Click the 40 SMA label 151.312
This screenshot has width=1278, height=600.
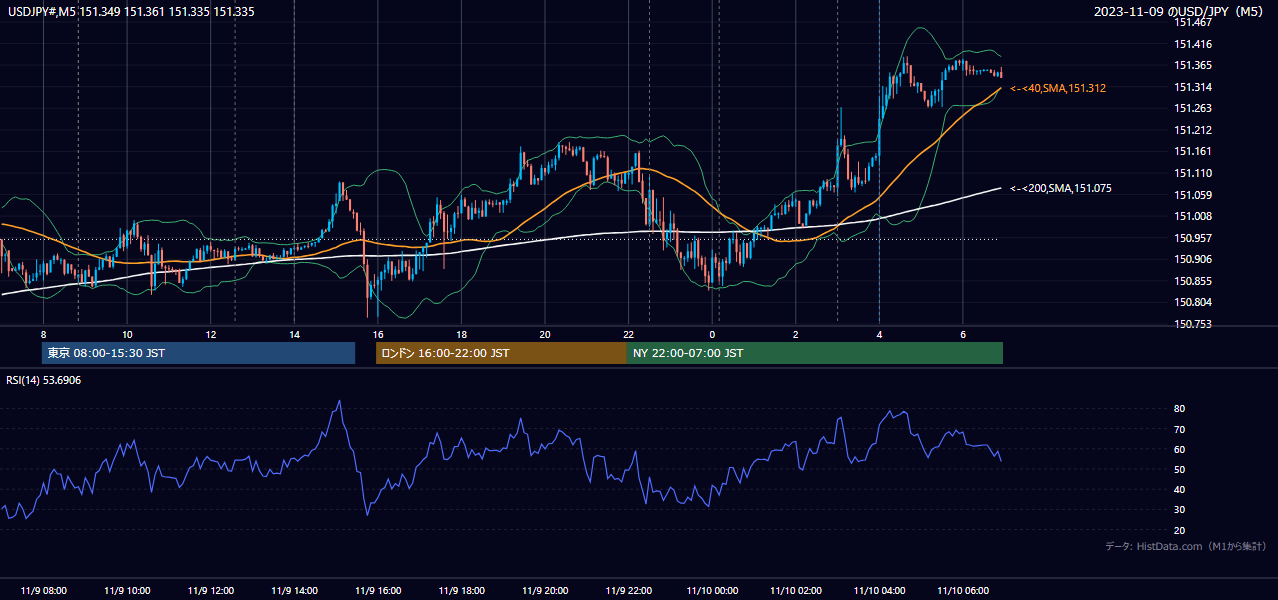(1058, 88)
